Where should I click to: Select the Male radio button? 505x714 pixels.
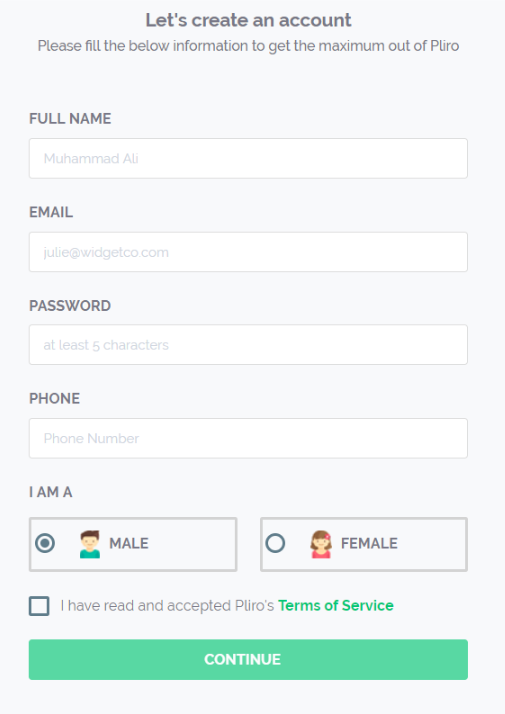click(45, 543)
